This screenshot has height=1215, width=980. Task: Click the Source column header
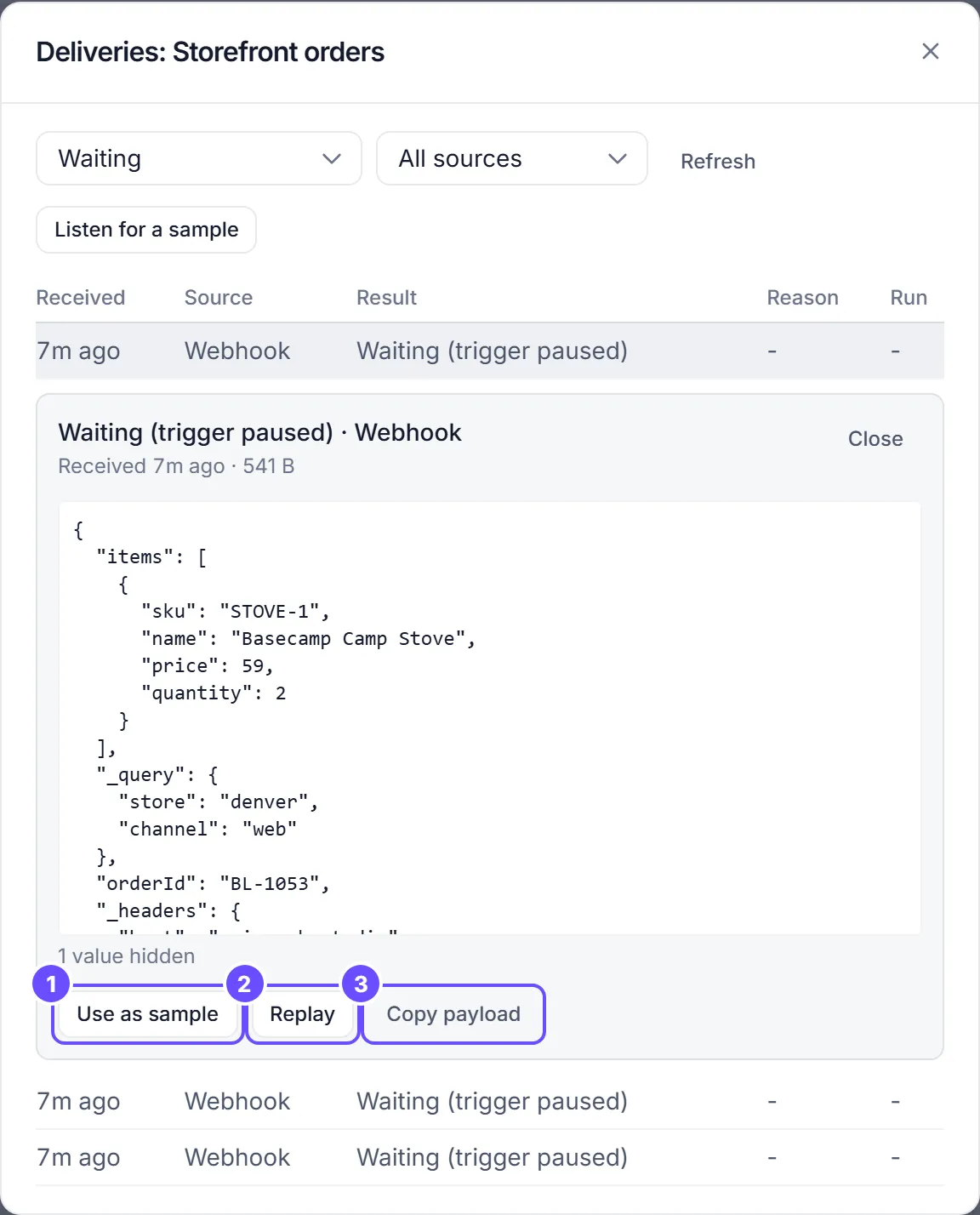(219, 298)
